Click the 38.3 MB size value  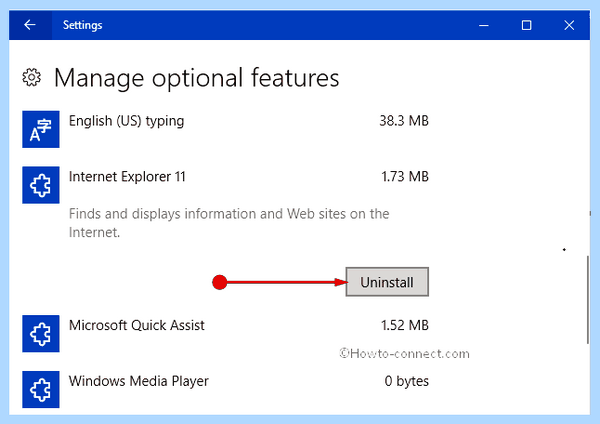(x=404, y=121)
